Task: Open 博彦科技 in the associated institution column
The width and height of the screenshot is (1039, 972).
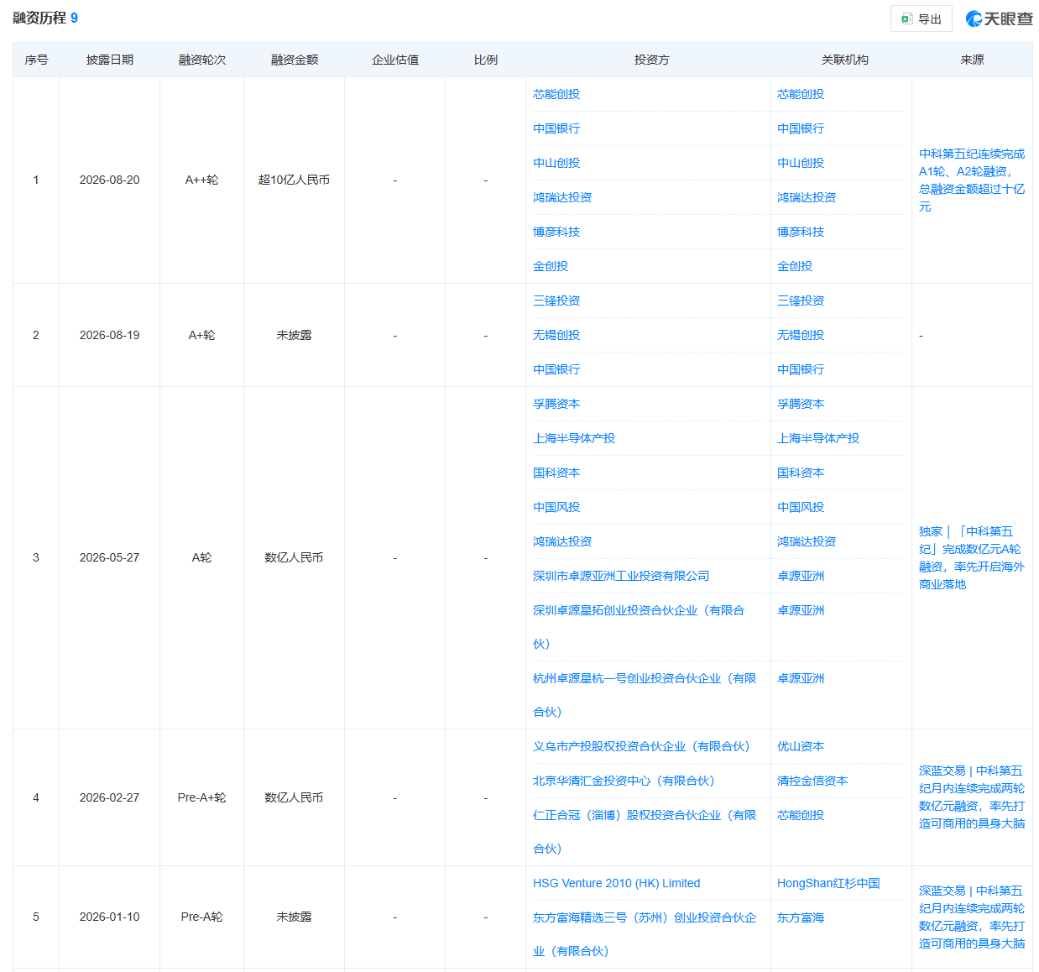Action: click(x=800, y=232)
